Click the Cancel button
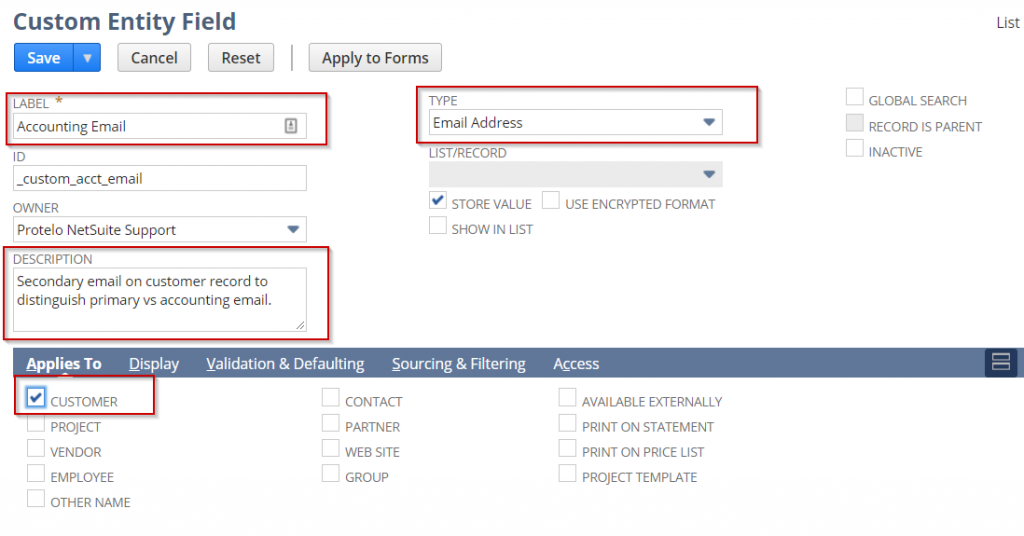 click(x=154, y=58)
